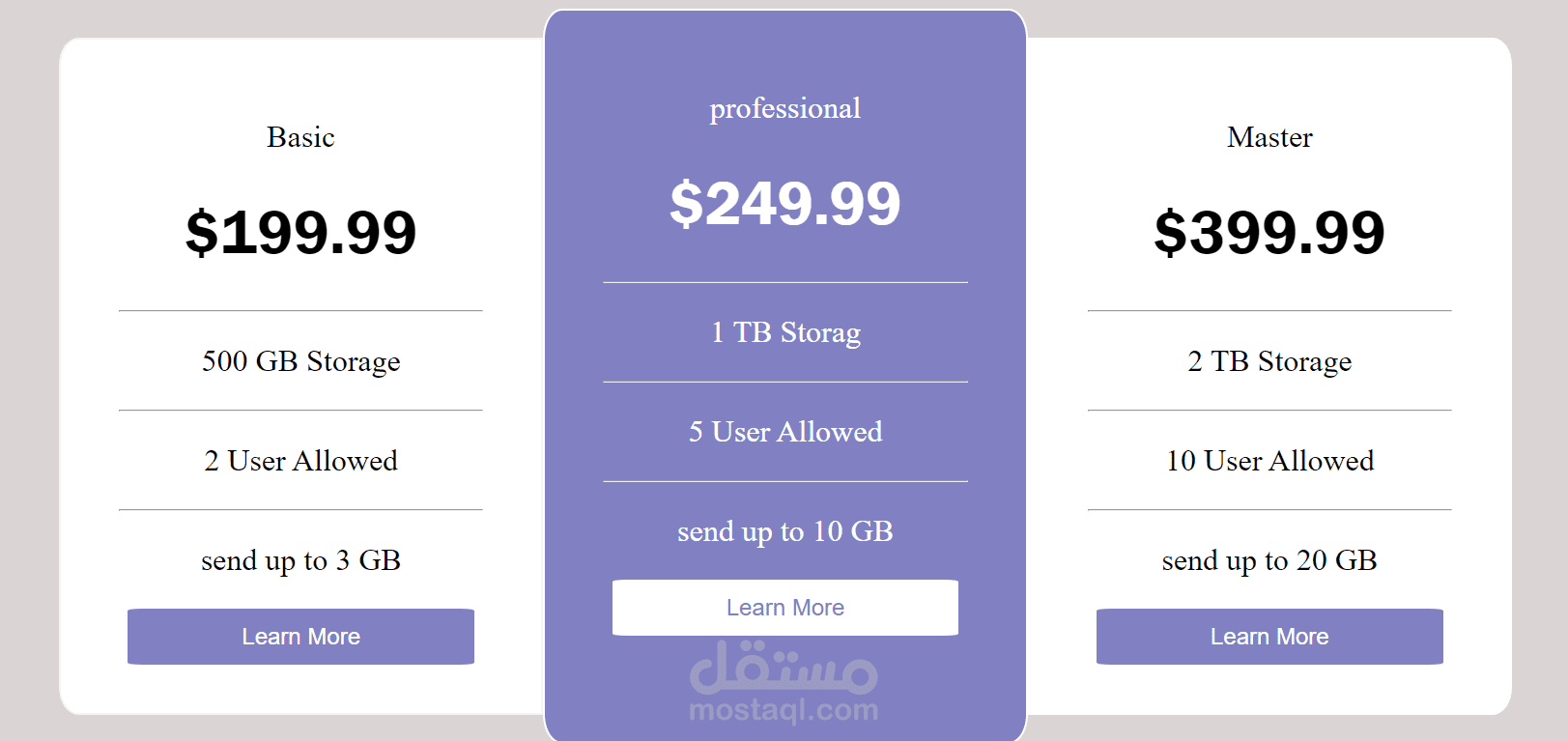Image resolution: width=1568 pixels, height=741 pixels.
Task: Click Learn More on the Master plan
Action: click(1269, 637)
